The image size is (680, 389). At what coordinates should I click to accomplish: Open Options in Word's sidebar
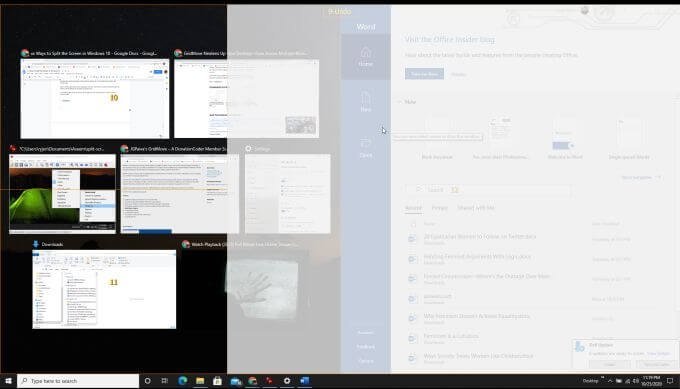366,361
